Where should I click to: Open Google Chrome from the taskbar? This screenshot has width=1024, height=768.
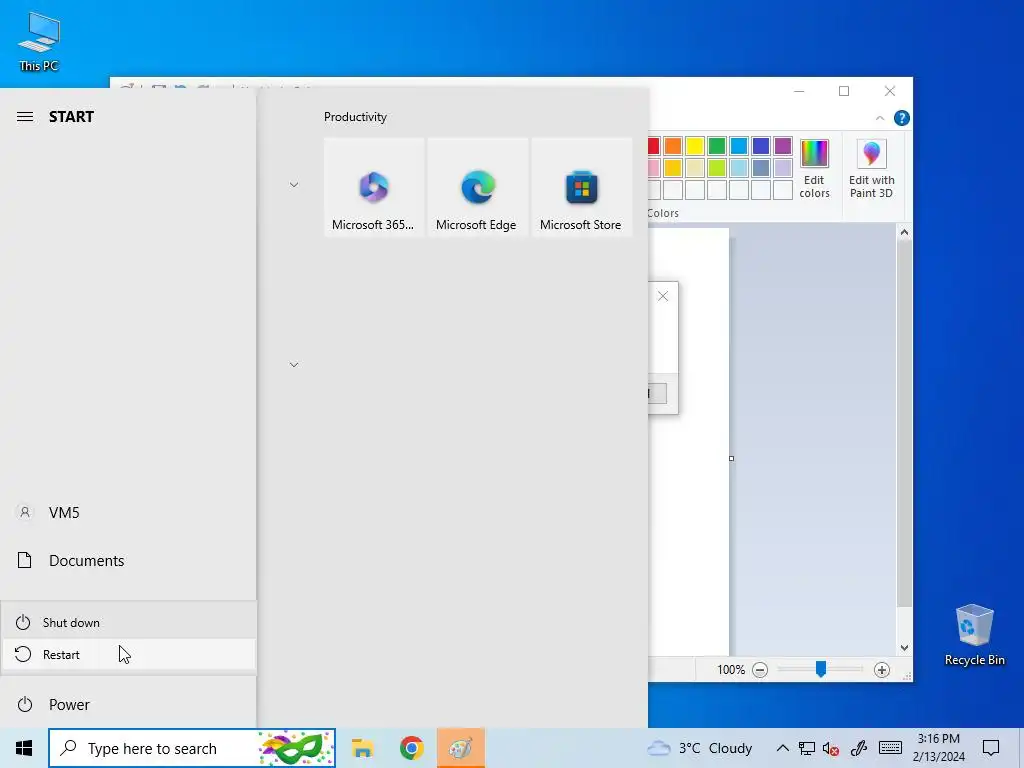tap(411, 748)
